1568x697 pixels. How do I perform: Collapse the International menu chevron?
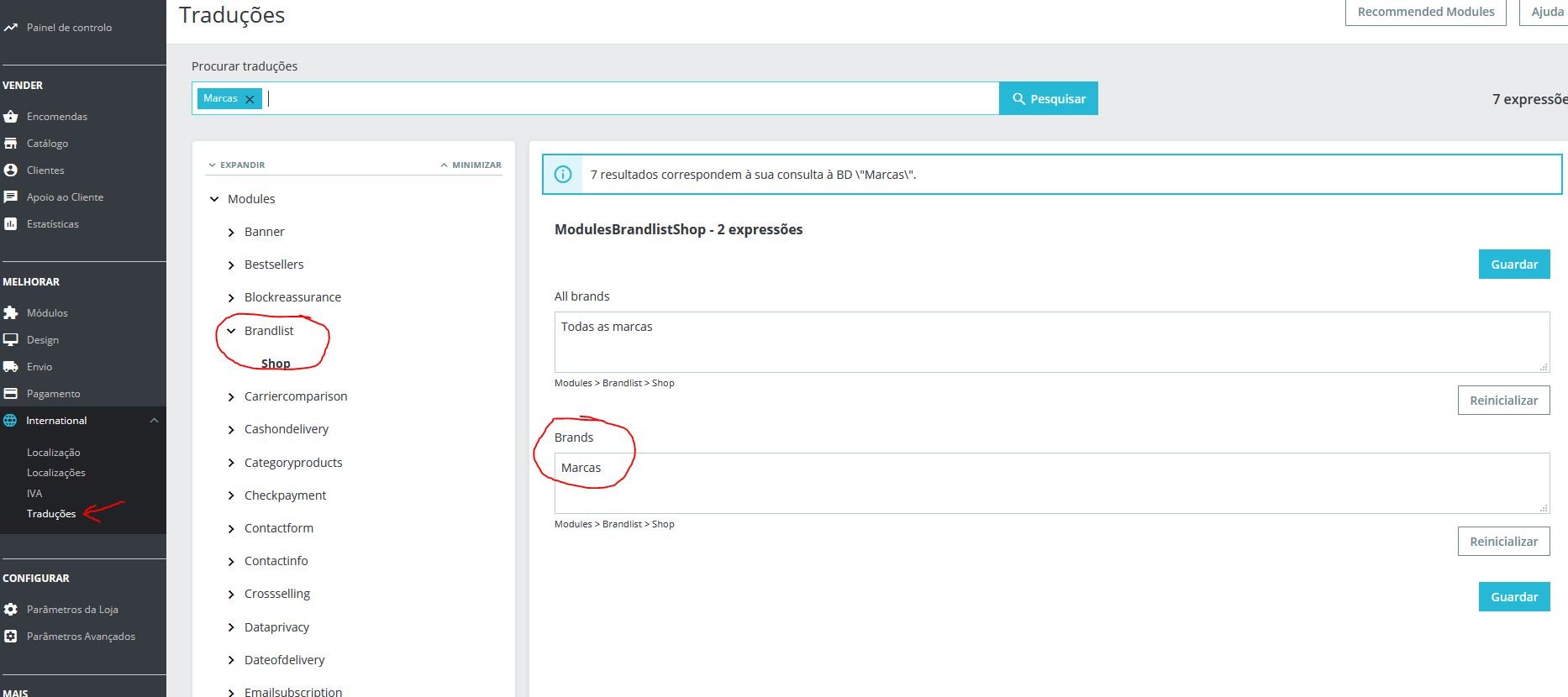coord(154,421)
